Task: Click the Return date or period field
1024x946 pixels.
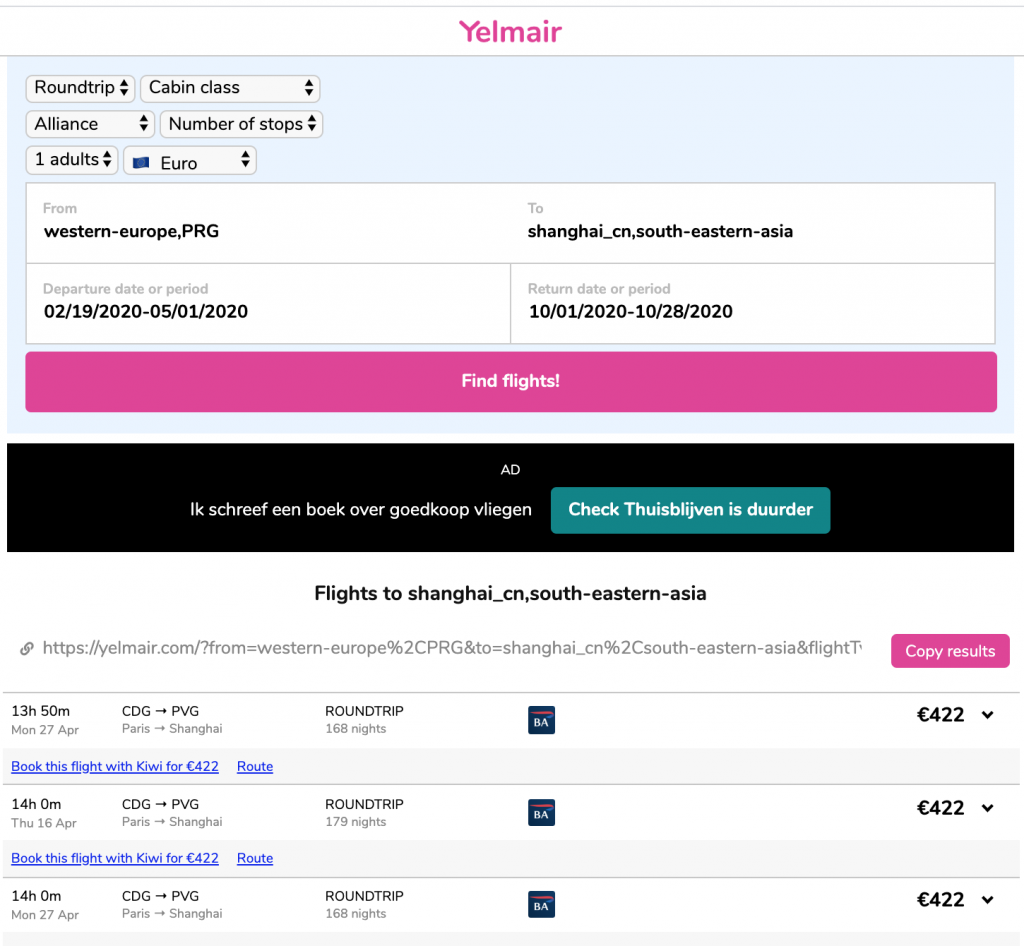Action: pyautogui.click(x=752, y=304)
